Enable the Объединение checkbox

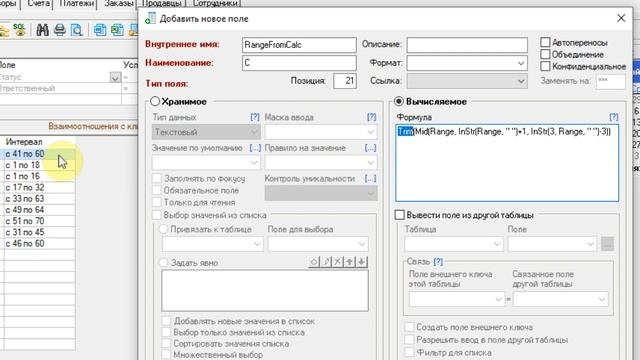545,54
